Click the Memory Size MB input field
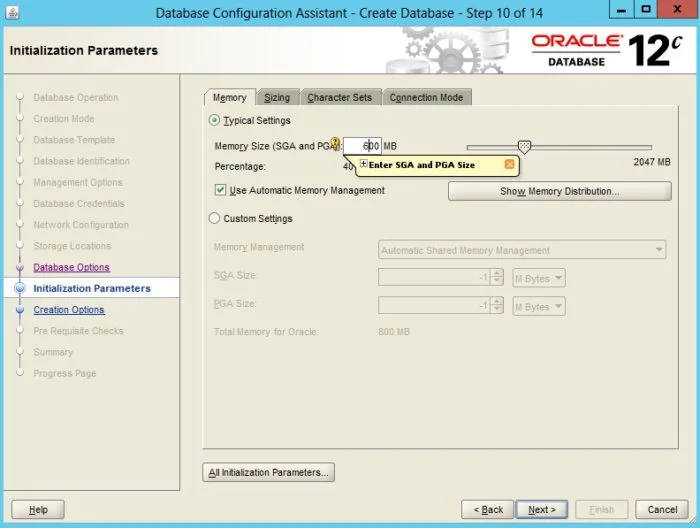700x528 pixels. (362, 146)
